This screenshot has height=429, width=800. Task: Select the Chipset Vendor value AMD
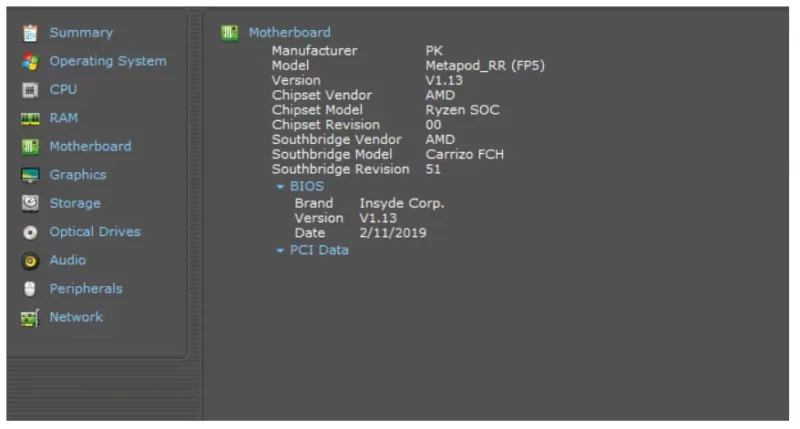click(x=440, y=95)
